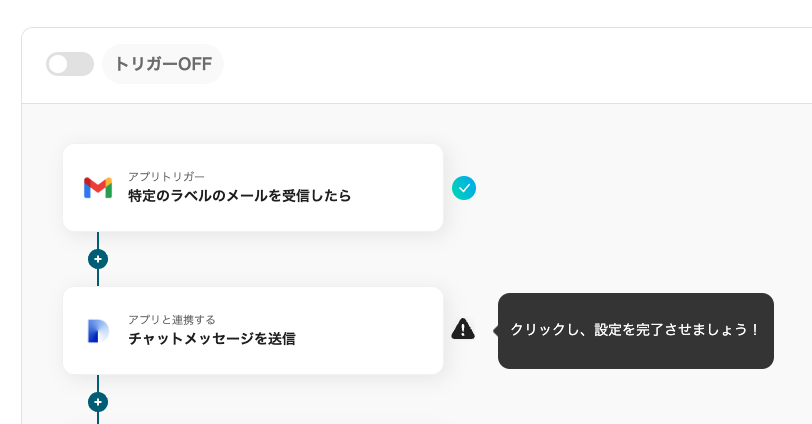This screenshot has height=424, width=812.
Task: Click the teal completed checkmark icon
Action: tap(464, 187)
